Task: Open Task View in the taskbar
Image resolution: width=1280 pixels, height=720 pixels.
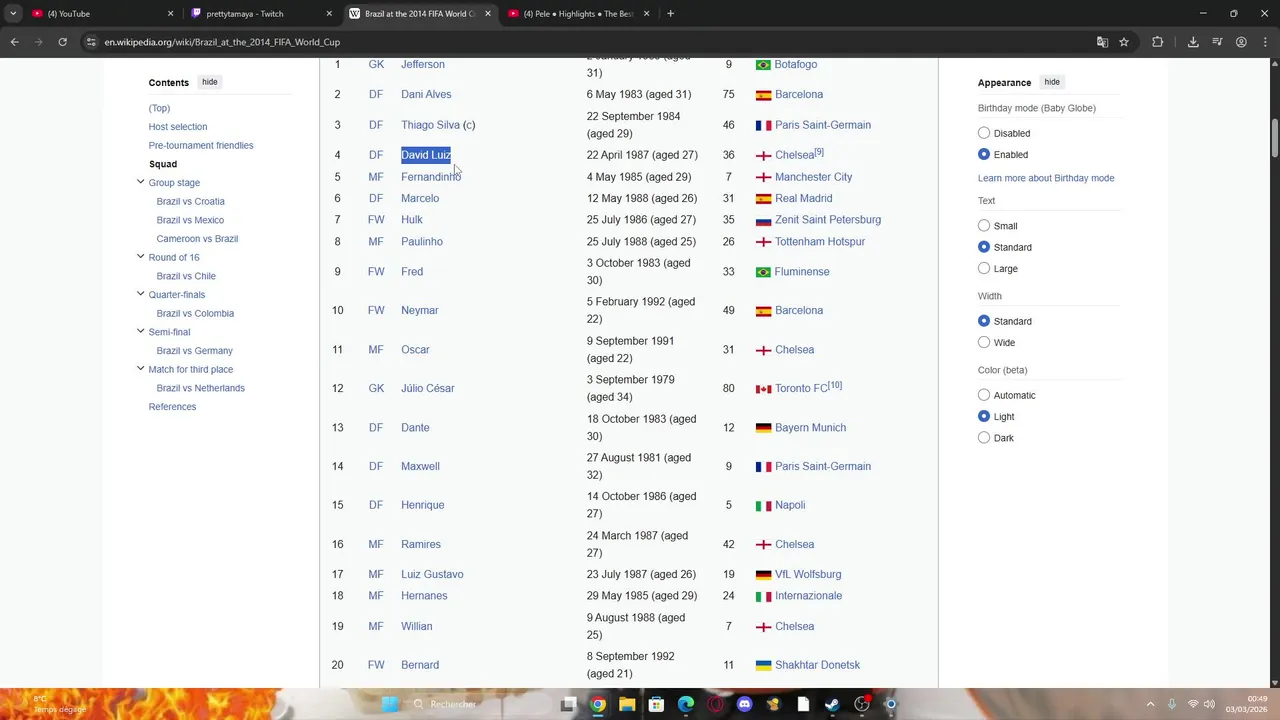Action: click(x=568, y=704)
